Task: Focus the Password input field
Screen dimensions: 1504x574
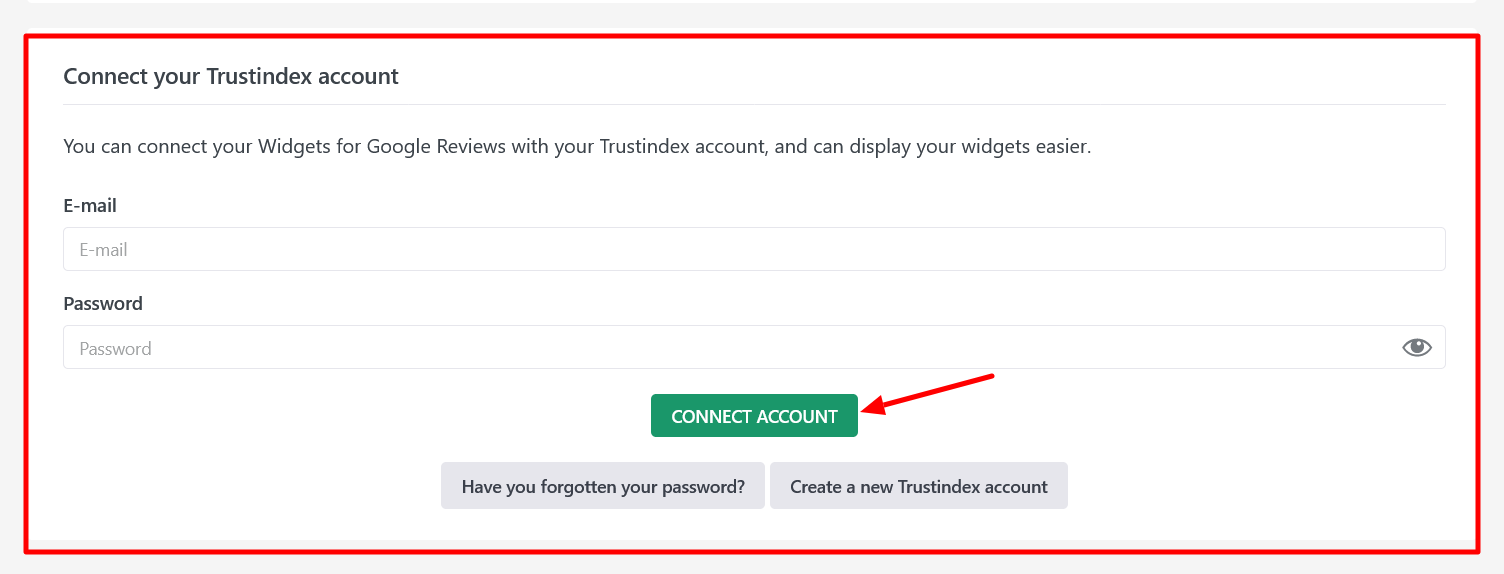Action: click(730, 348)
